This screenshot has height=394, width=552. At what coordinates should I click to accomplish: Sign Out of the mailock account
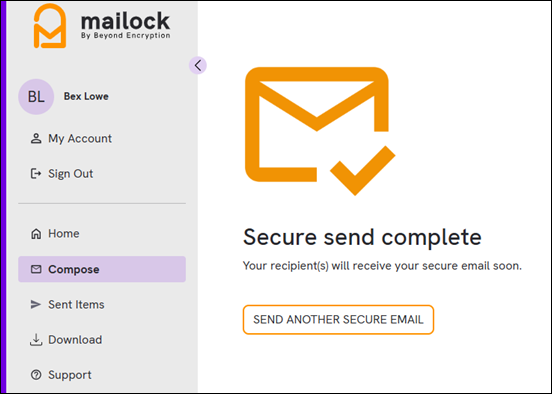pos(70,174)
